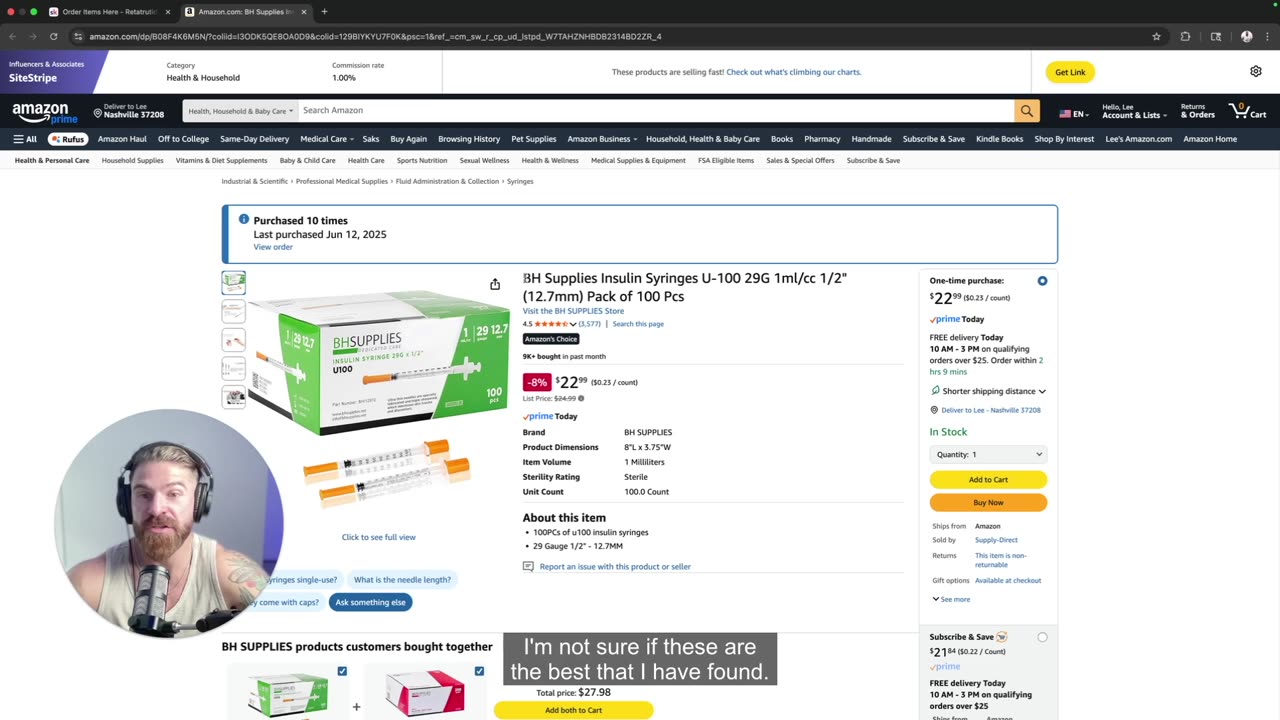Click Report an issue link
Screen dimensions: 1280x720
coord(615,567)
